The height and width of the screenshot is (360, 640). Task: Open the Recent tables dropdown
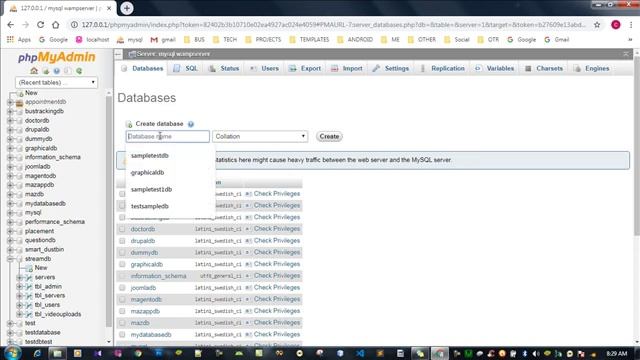[56, 82]
